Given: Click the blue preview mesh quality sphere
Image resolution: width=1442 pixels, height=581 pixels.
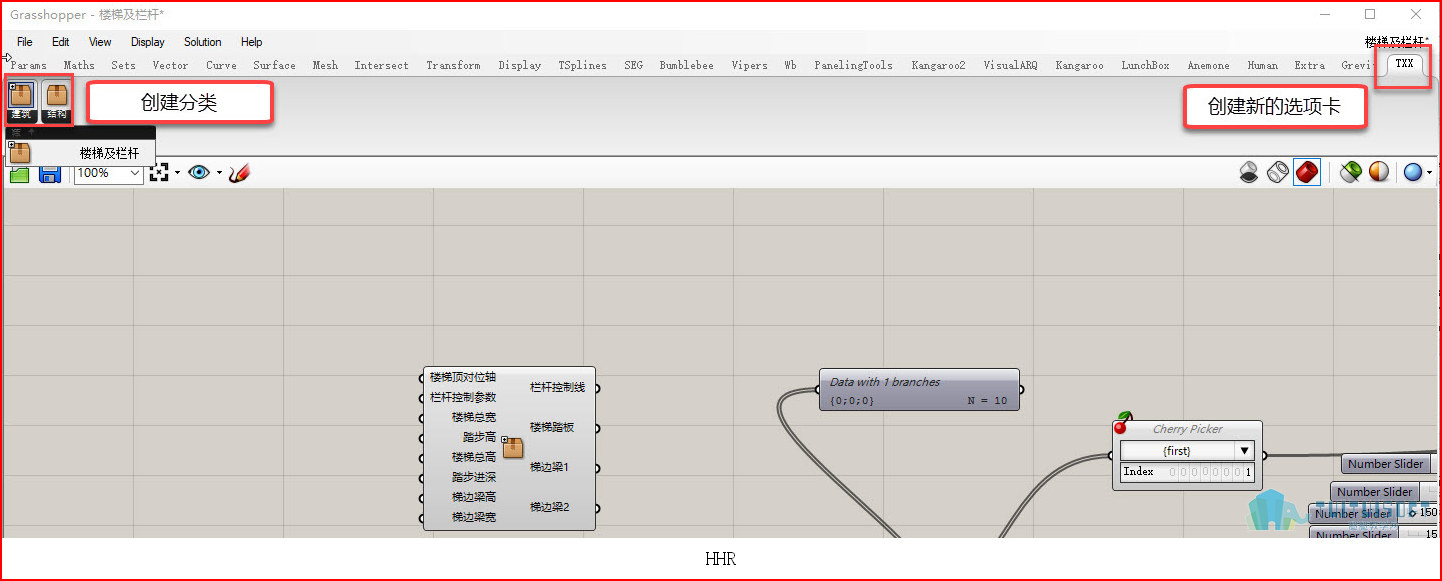Looking at the screenshot, I should point(1413,172).
